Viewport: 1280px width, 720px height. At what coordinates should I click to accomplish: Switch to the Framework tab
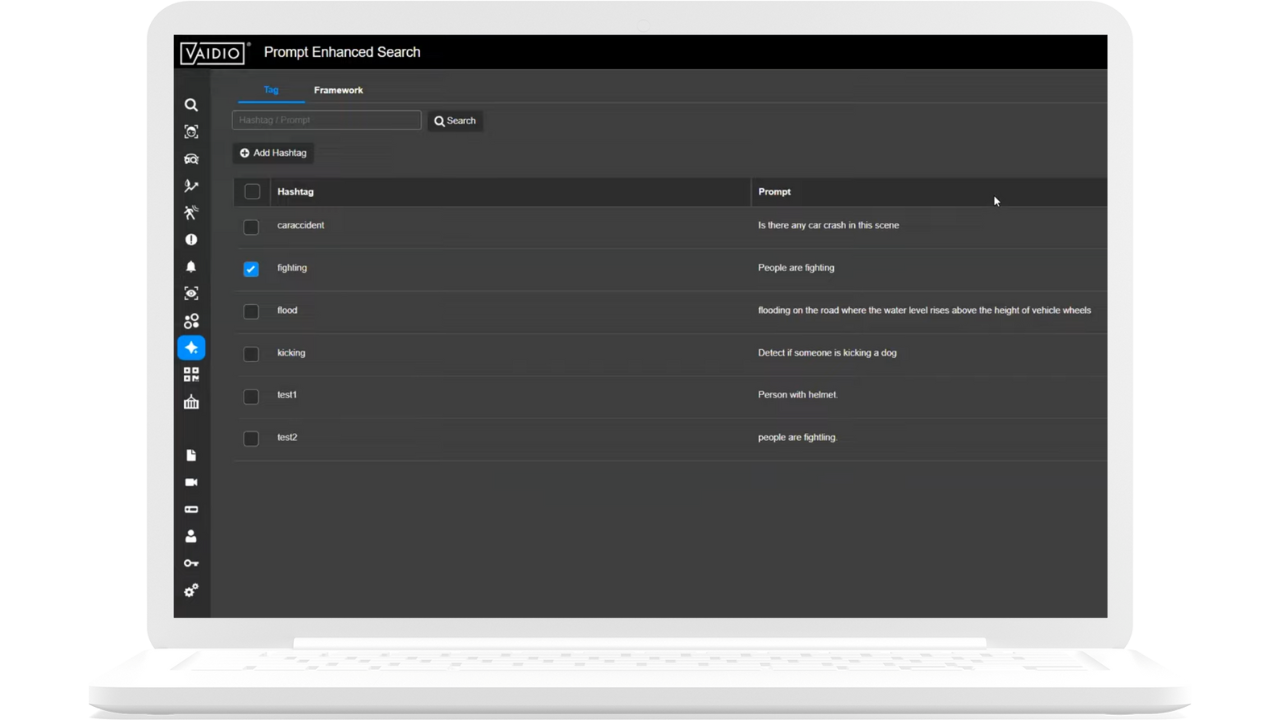click(x=338, y=90)
